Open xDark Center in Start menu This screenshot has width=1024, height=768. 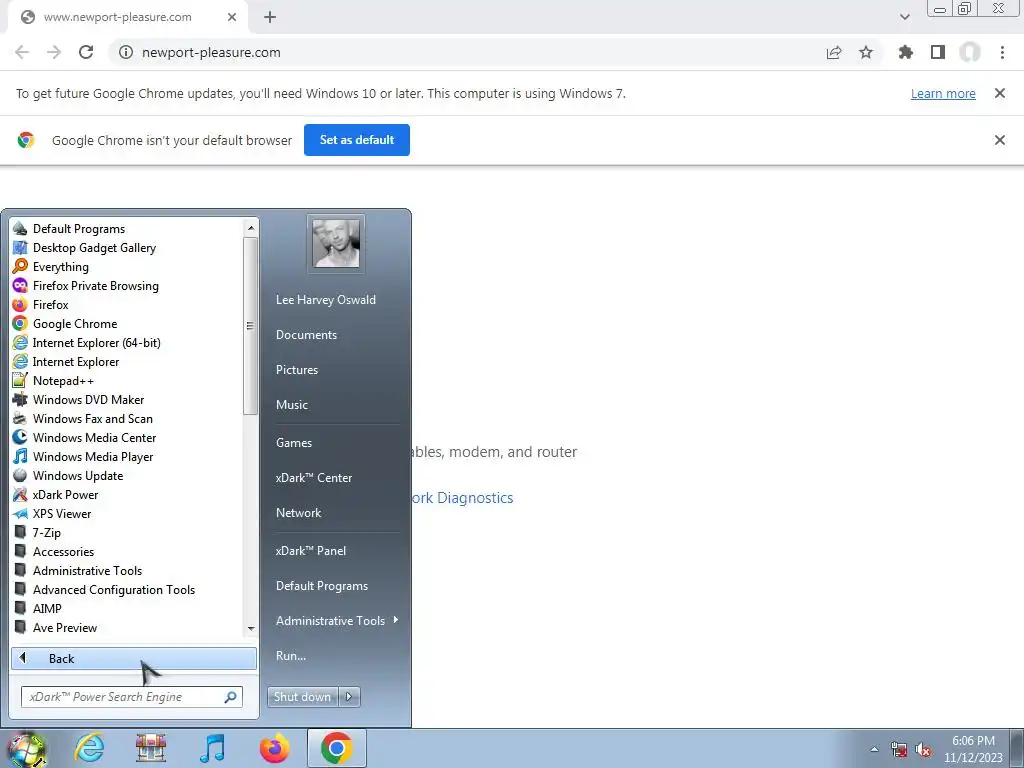[x=313, y=478]
